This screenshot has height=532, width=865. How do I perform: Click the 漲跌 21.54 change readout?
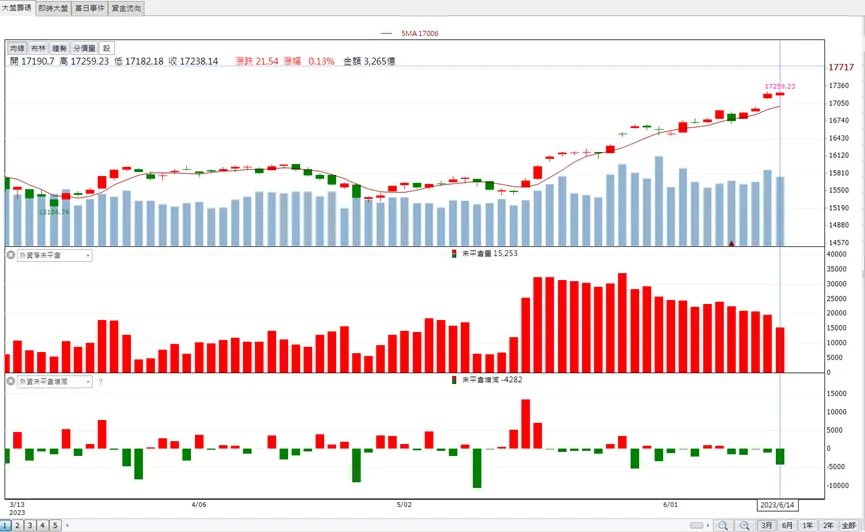(x=257, y=61)
